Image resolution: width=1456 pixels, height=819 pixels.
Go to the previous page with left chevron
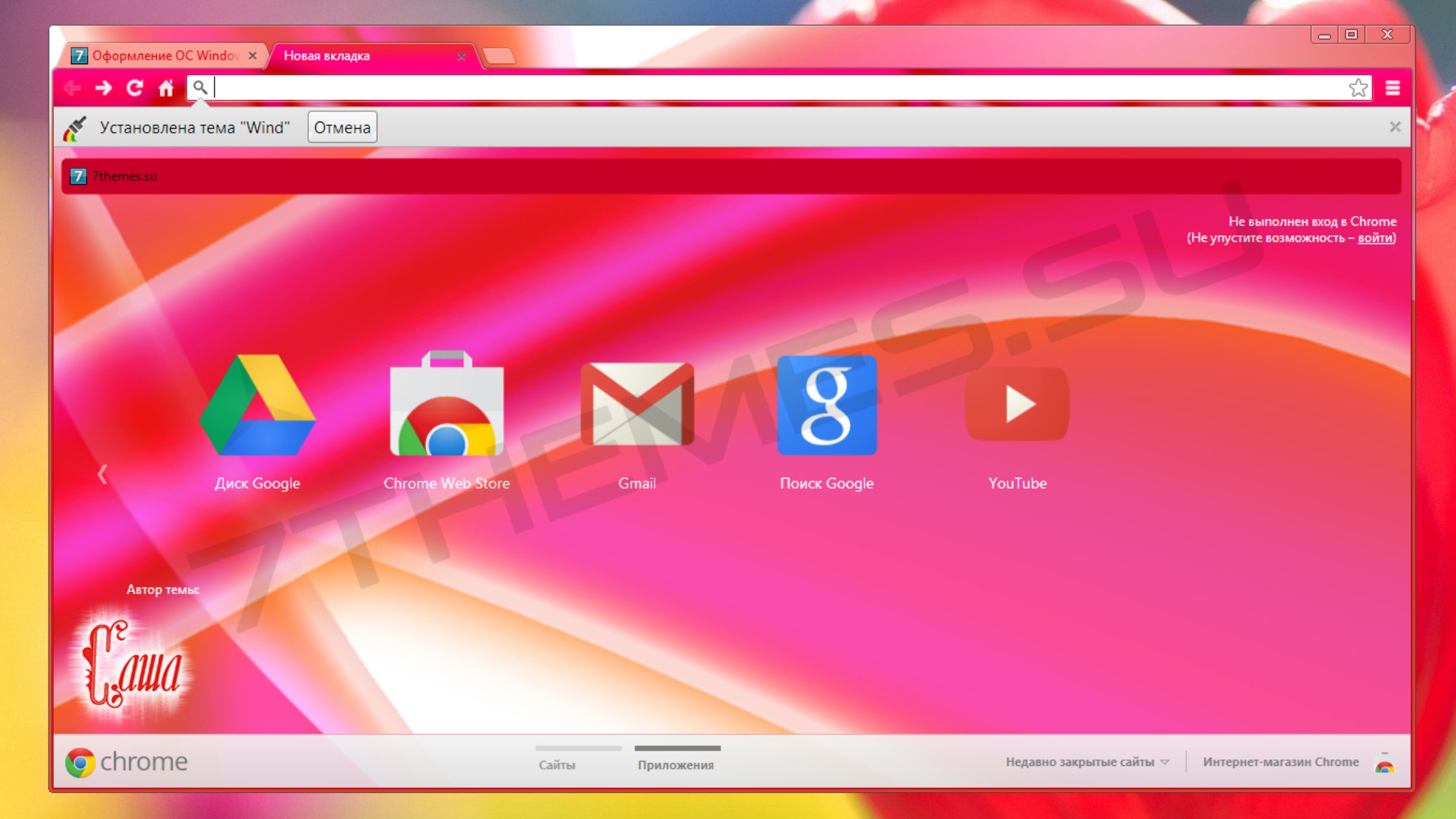click(x=102, y=474)
